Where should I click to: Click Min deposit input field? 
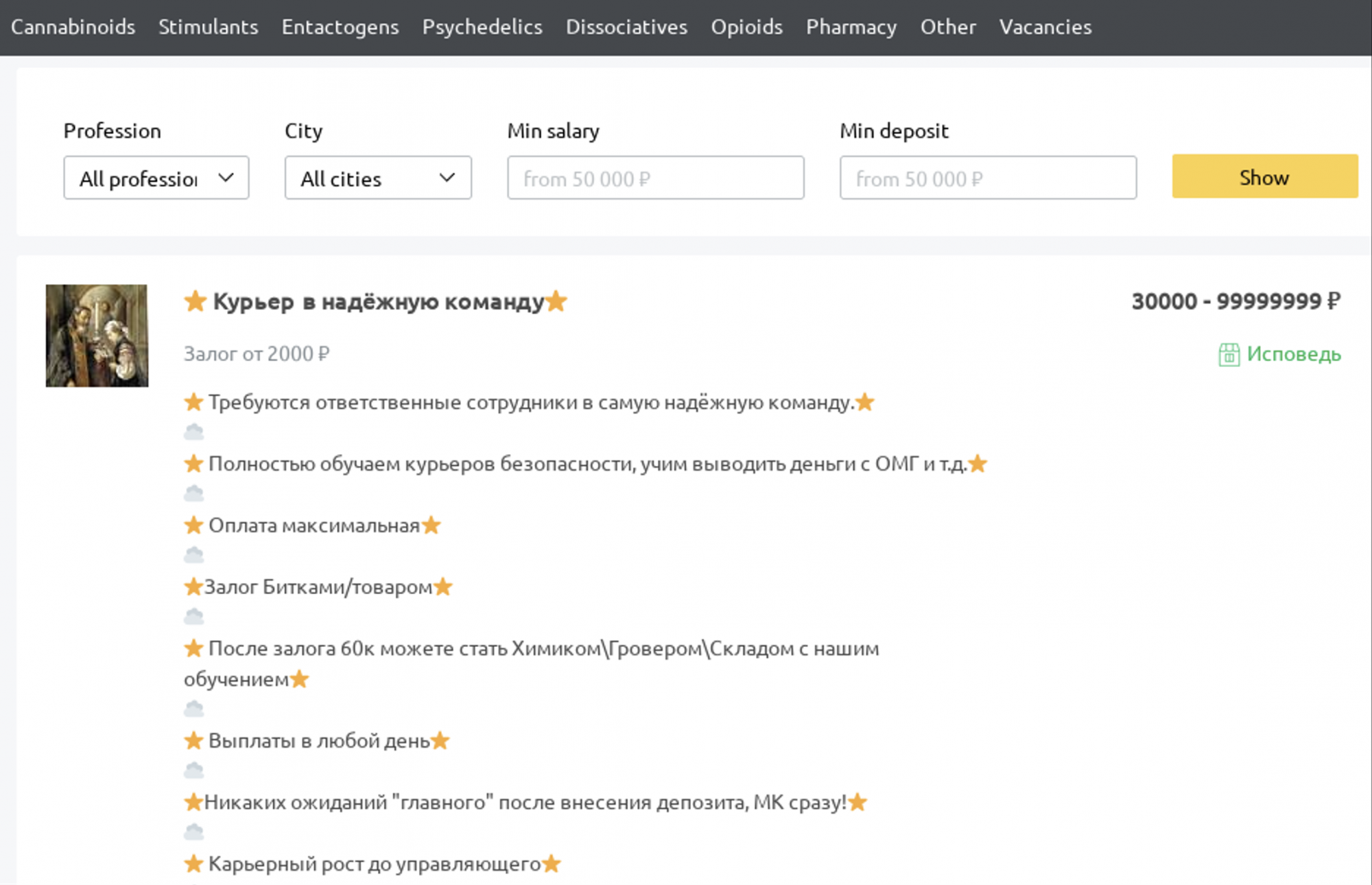(988, 178)
